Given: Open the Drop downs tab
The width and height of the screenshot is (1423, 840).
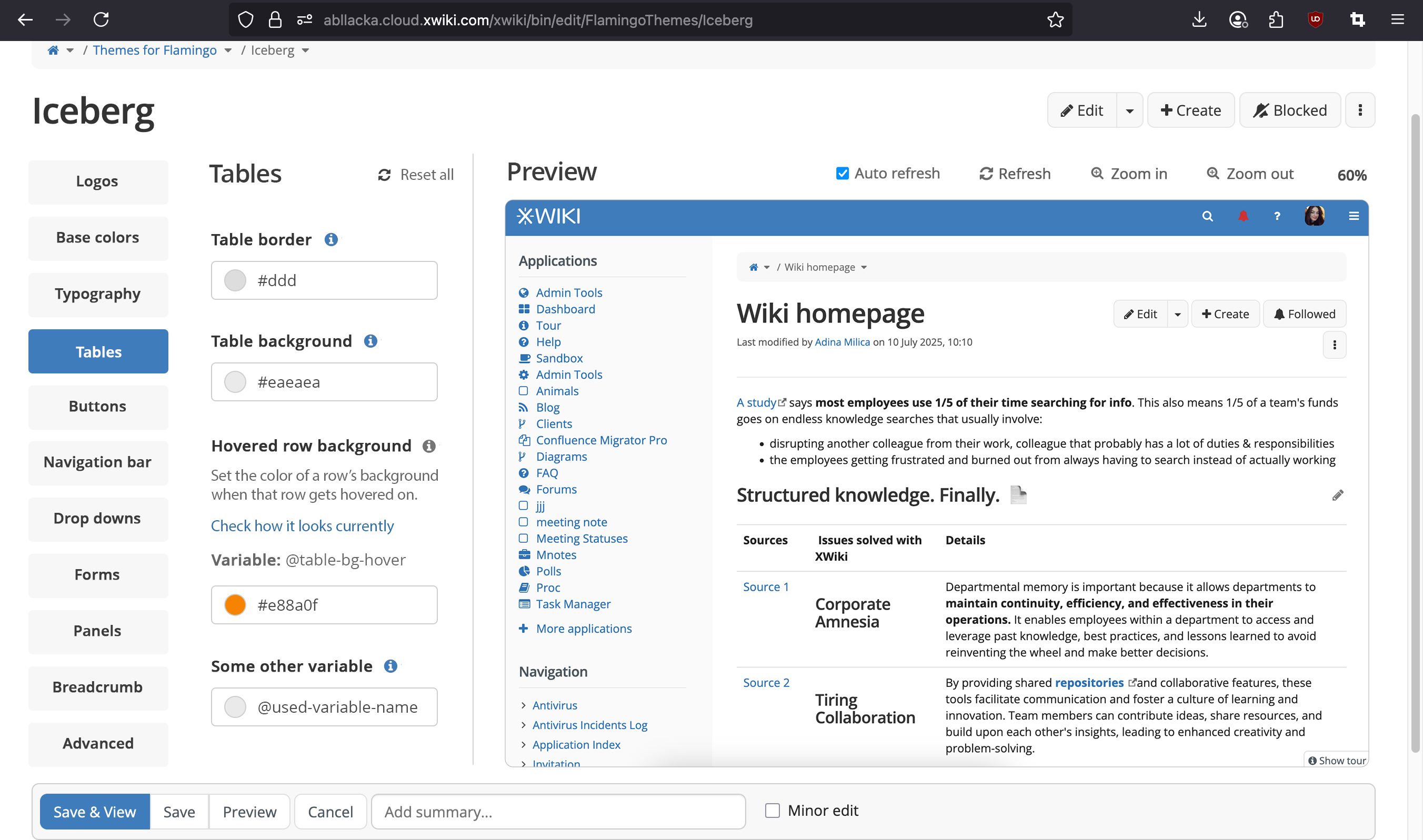Looking at the screenshot, I should pos(98,519).
